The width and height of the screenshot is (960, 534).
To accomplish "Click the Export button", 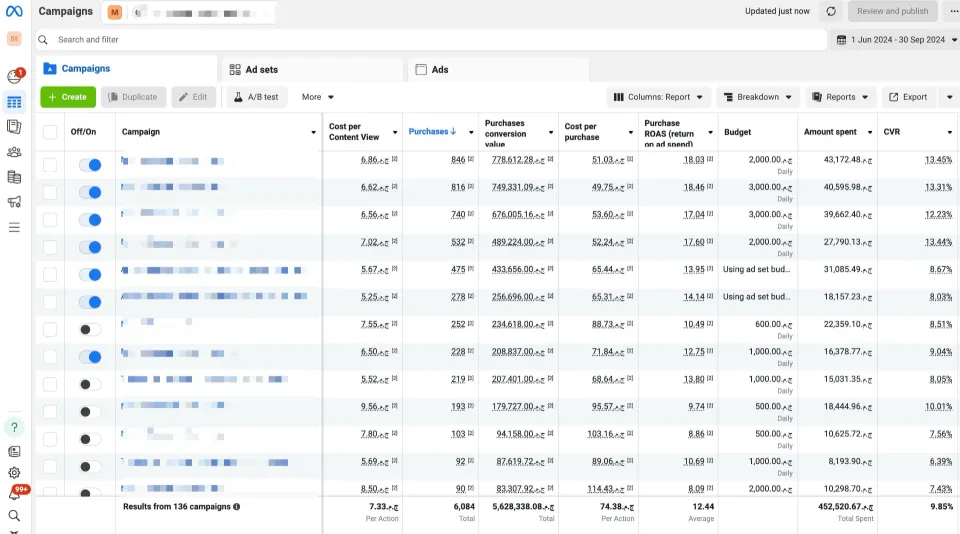I will 908,97.
